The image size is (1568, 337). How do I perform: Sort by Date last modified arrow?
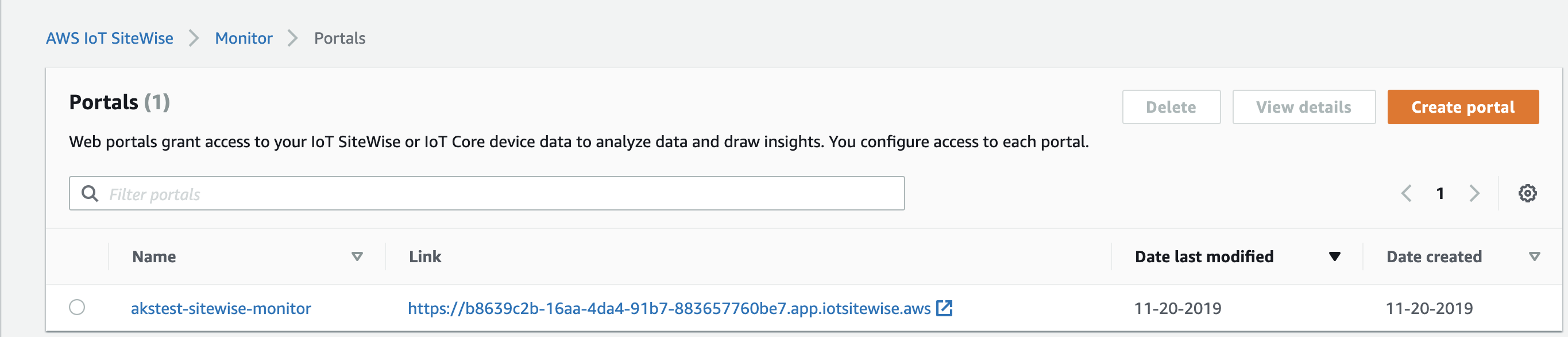coord(1334,256)
